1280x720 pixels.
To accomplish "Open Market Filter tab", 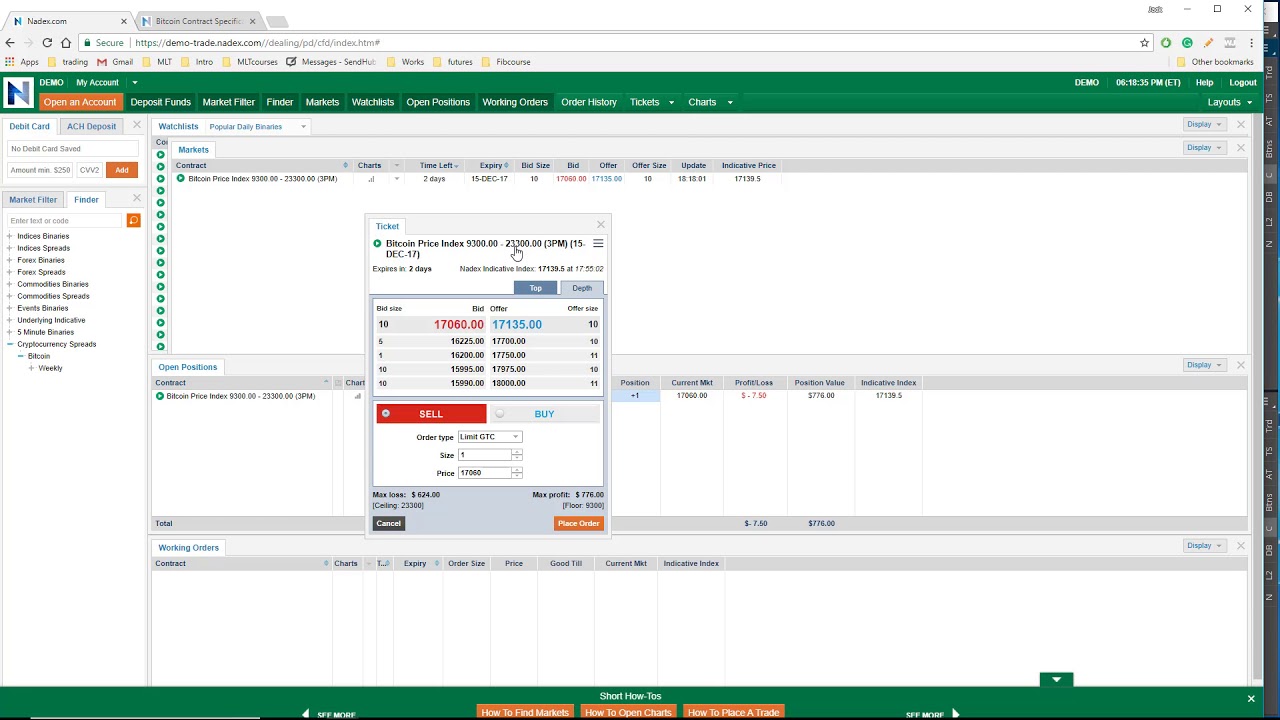I will (33, 199).
